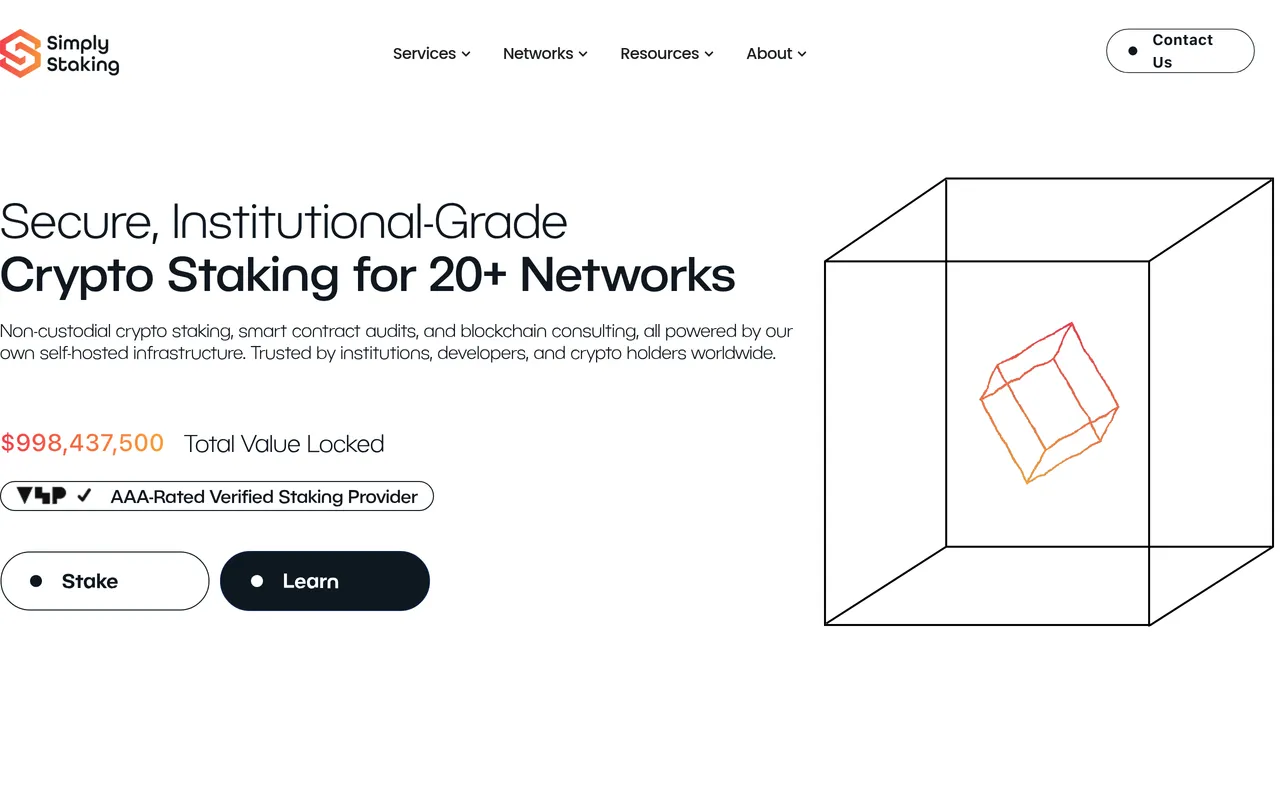This screenshot has width=1280, height=800.
Task: Click the $998,437,500 total value figure
Action: pos(82,443)
